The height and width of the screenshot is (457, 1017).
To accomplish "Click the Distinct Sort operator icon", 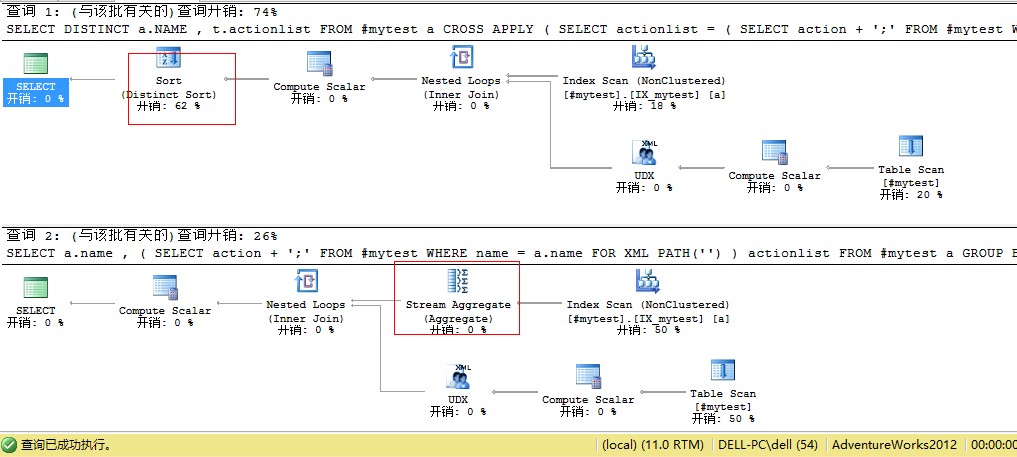I will point(168,60).
